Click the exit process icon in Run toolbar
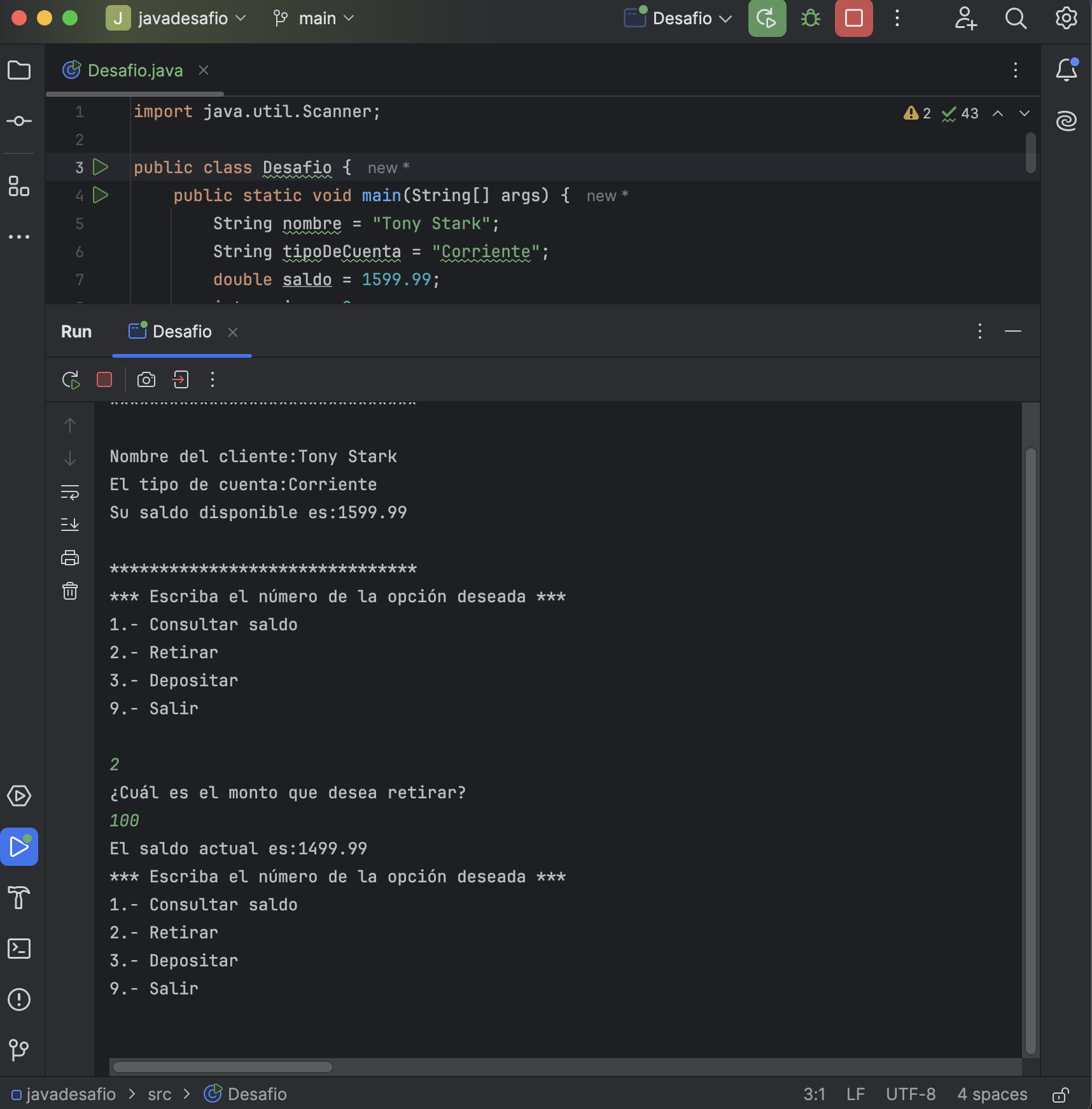Image resolution: width=1092 pixels, height=1109 pixels. pyautogui.click(x=181, y=380)
